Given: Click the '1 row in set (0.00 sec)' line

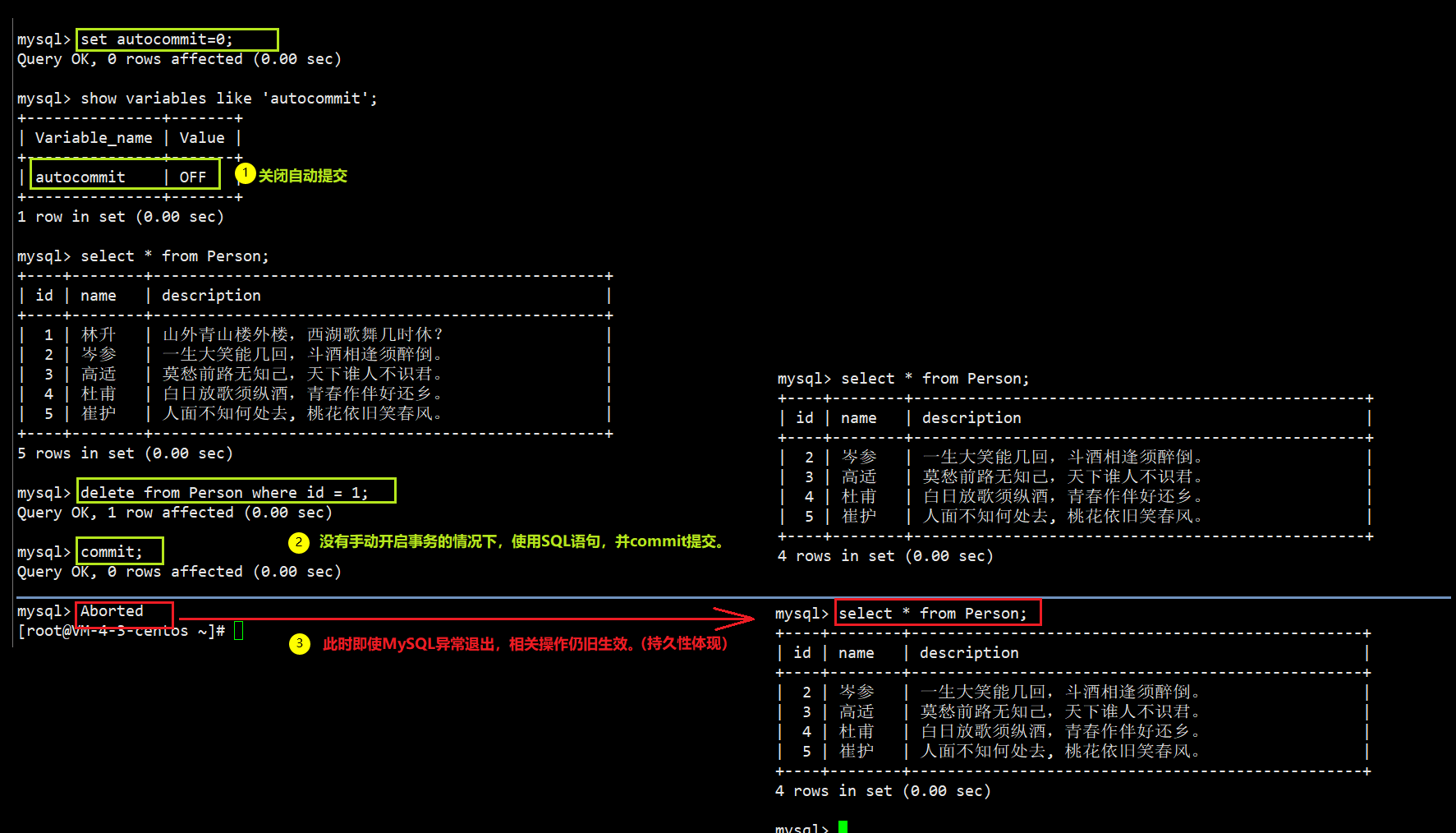Looking at the screenshot, I should [x=121, y=217].
